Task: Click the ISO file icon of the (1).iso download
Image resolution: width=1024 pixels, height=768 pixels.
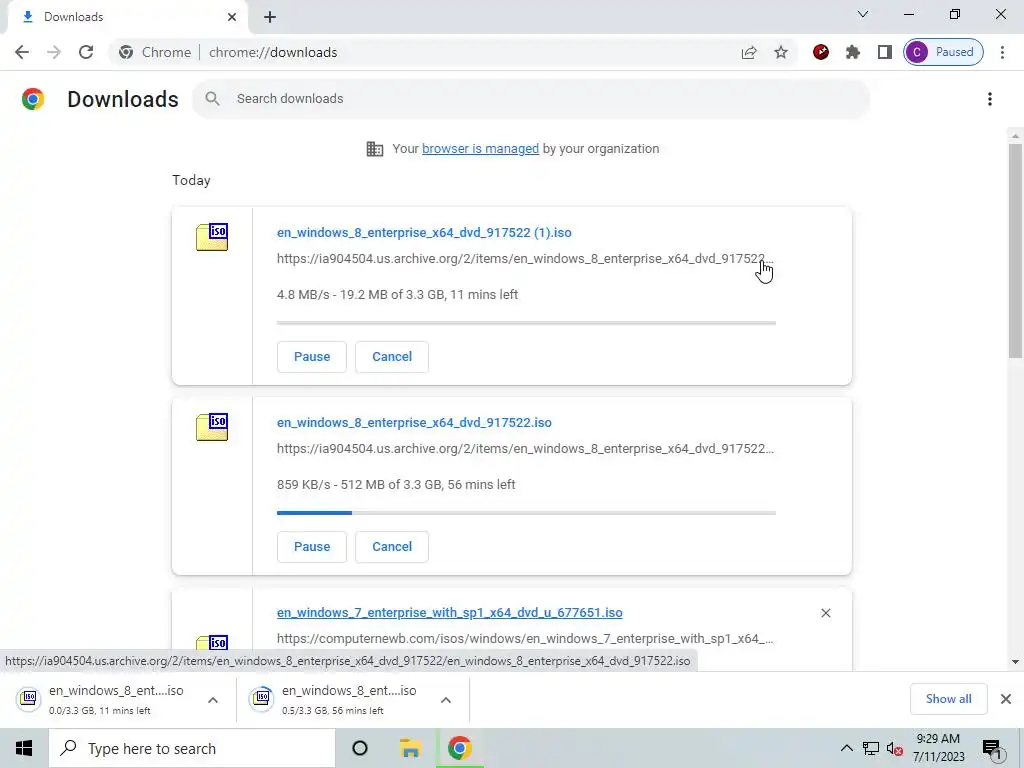Action: [212, 237]
